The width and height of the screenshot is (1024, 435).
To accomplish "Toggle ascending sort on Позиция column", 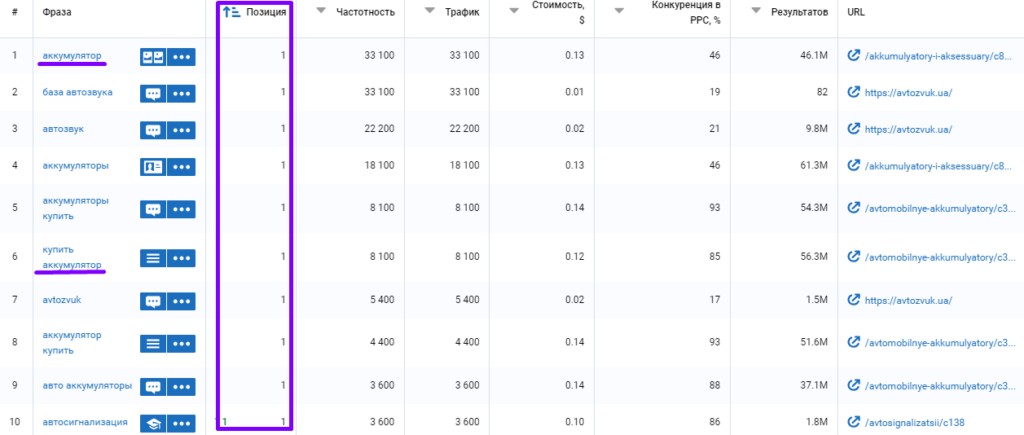I will click(231, 12).
